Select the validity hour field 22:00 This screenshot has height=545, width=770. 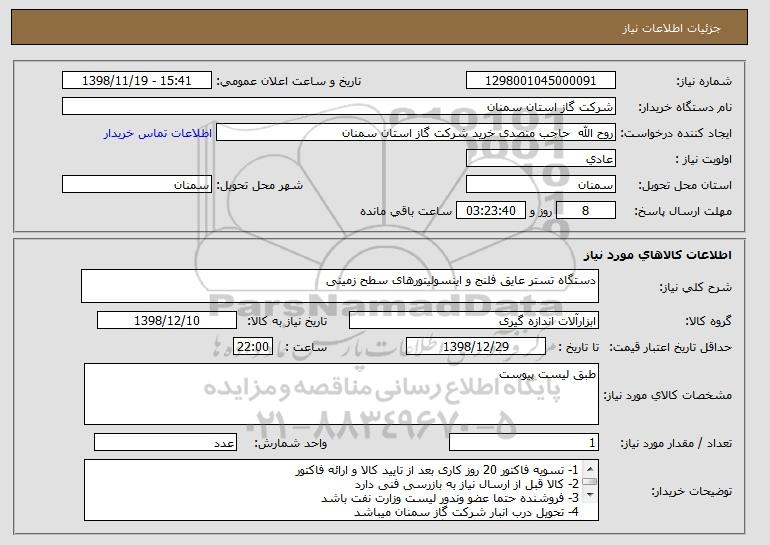point(253,347)
